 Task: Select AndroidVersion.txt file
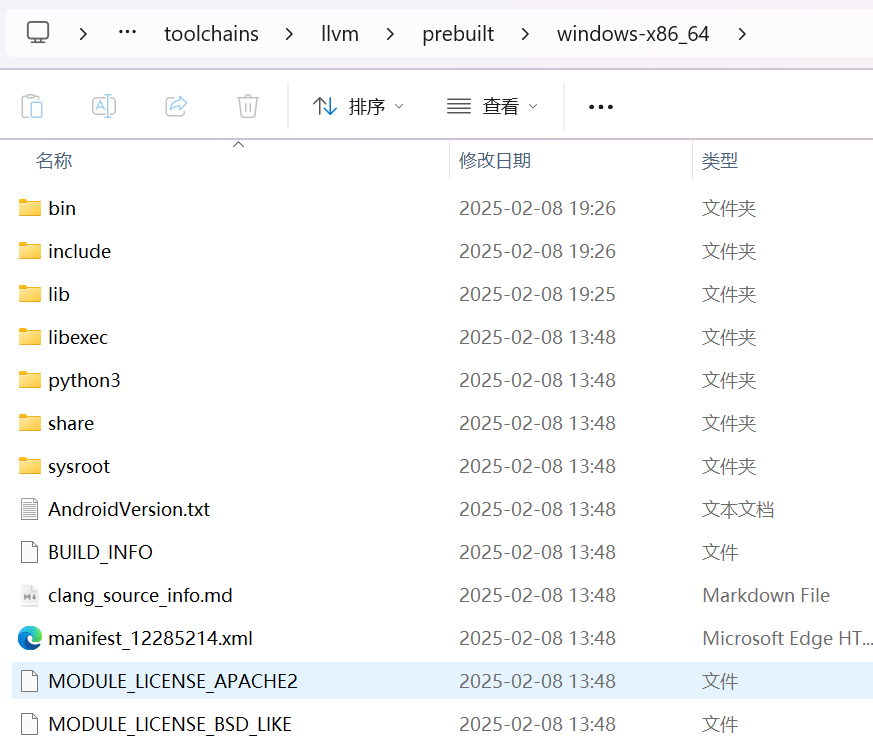pos(129,509)
